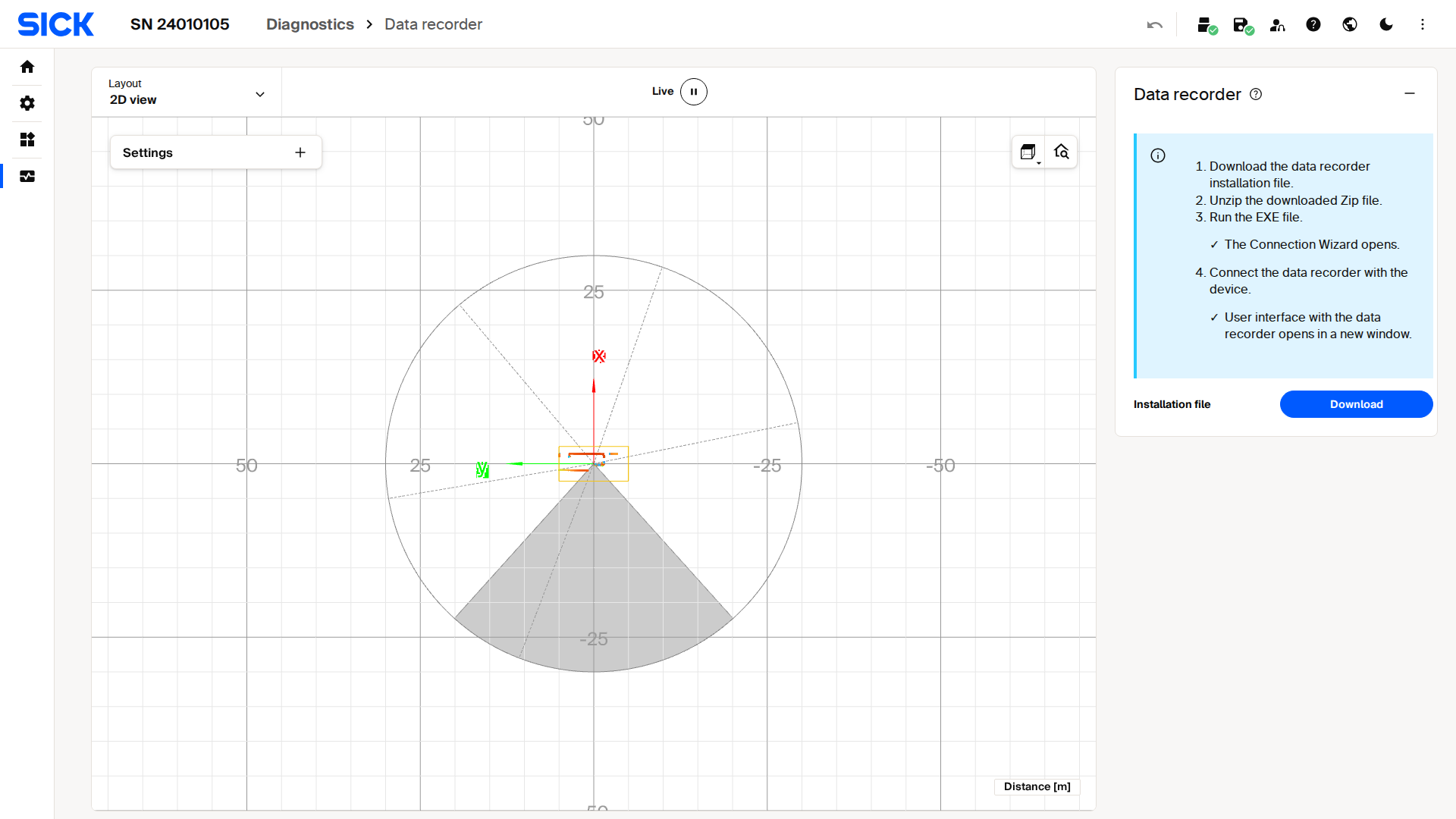
Task: Download the installation file
Action: pyautogui.click(x=1356, y=404)
